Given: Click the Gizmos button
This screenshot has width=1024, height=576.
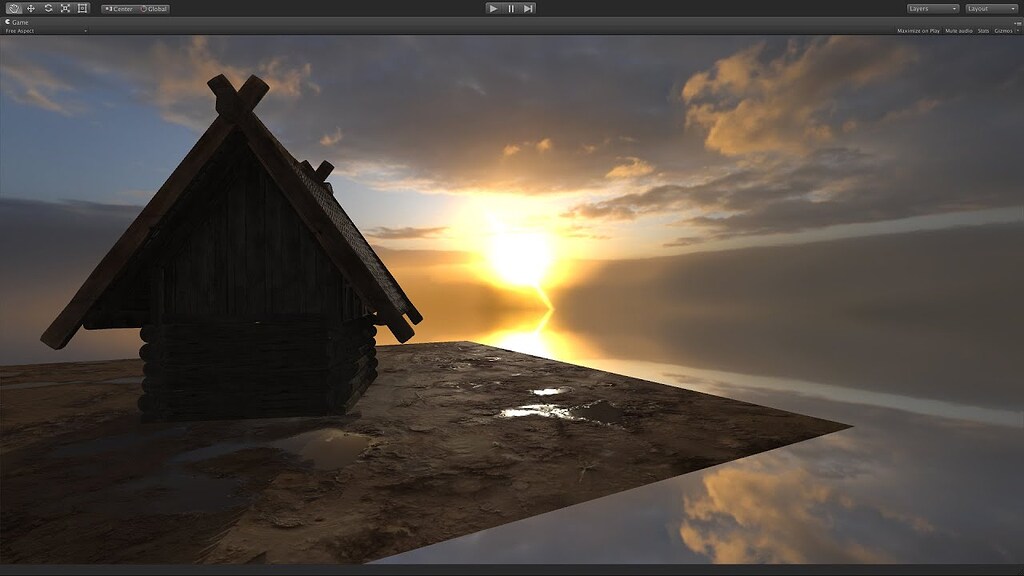Looking at the screenshot, I should (1004, 30).
